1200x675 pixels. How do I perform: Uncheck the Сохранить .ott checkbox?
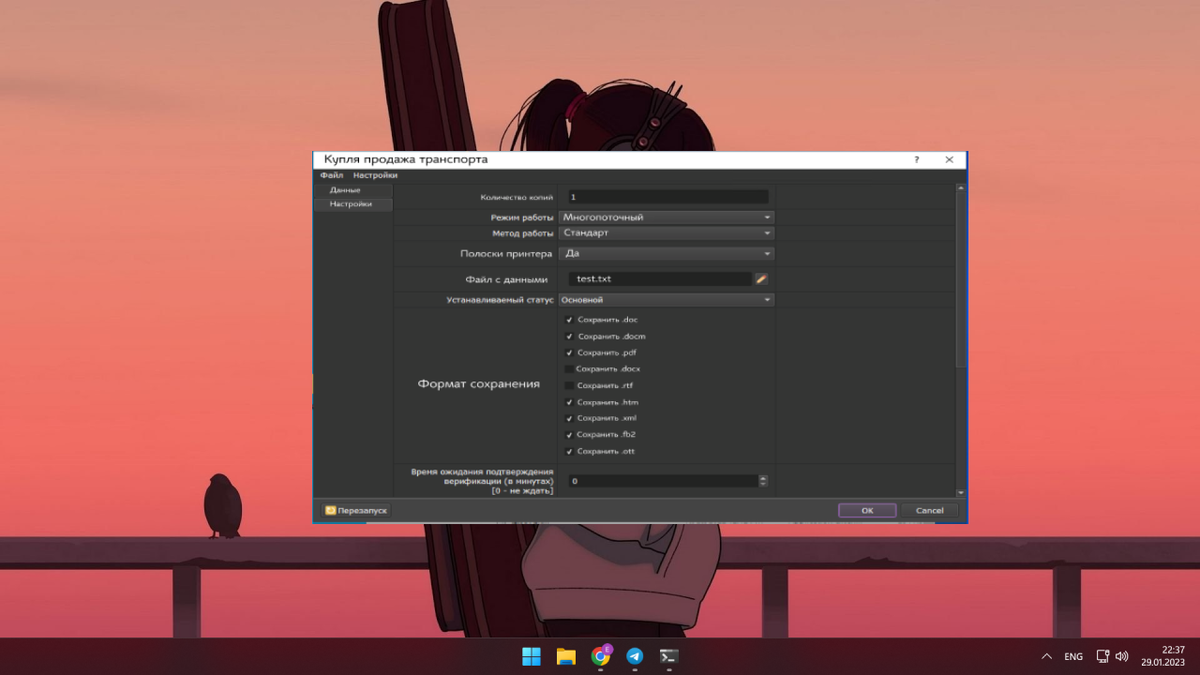[569, 452]
